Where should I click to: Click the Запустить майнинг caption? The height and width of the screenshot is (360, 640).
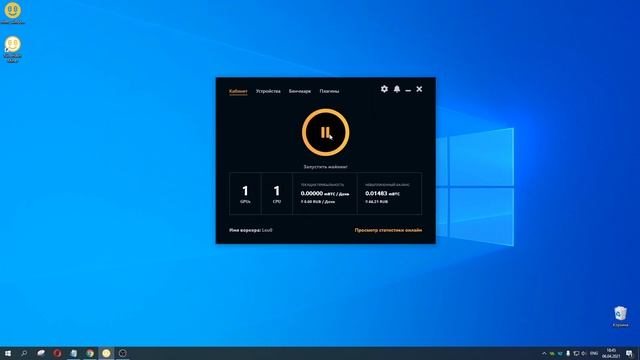(x=326, y=167)
